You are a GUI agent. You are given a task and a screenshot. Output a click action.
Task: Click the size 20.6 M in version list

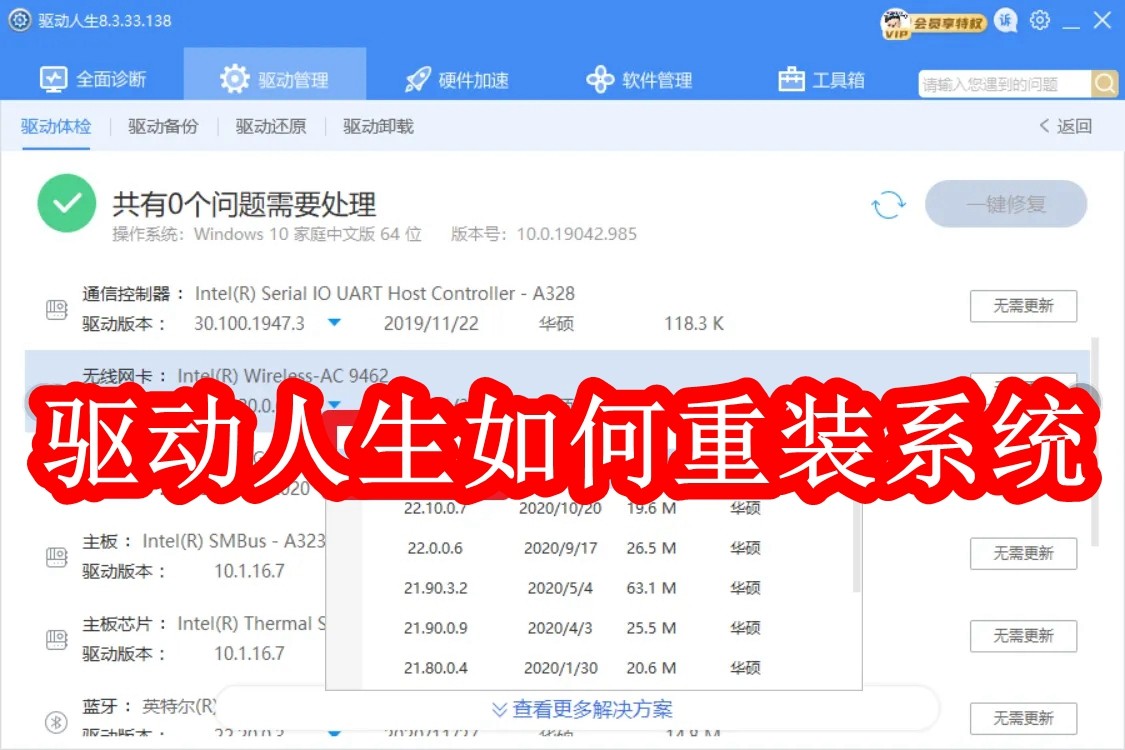(x=651, y=668)
